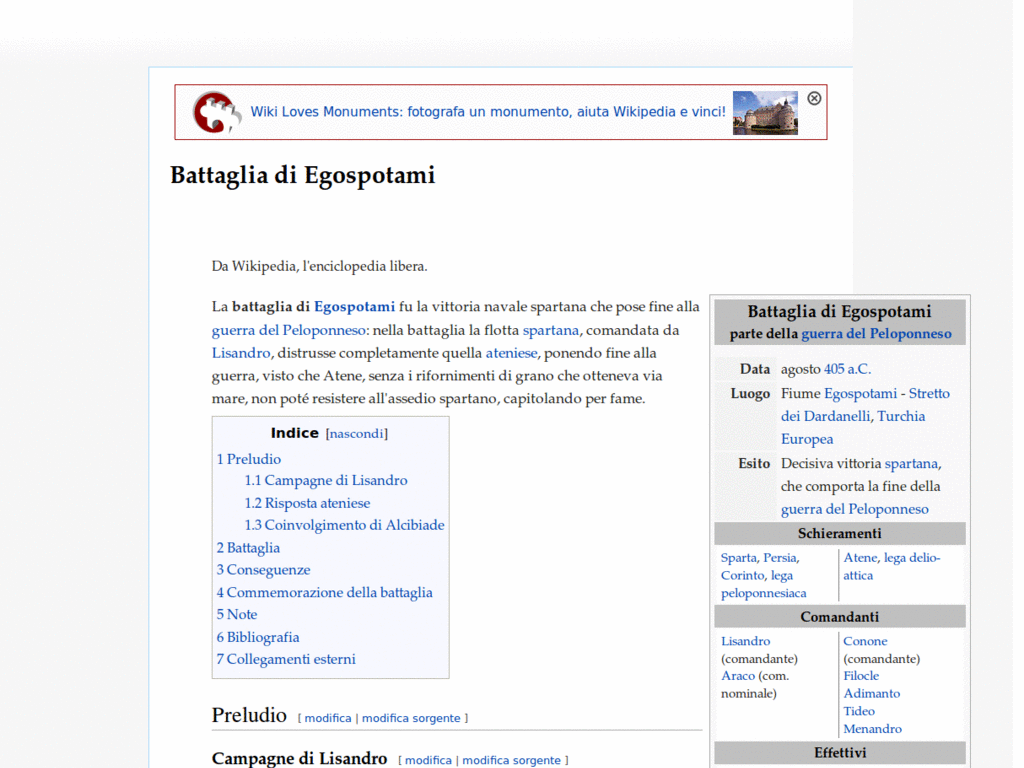
Task: Open the Lisandro link in intro paragraph
Action: (241, 353)
